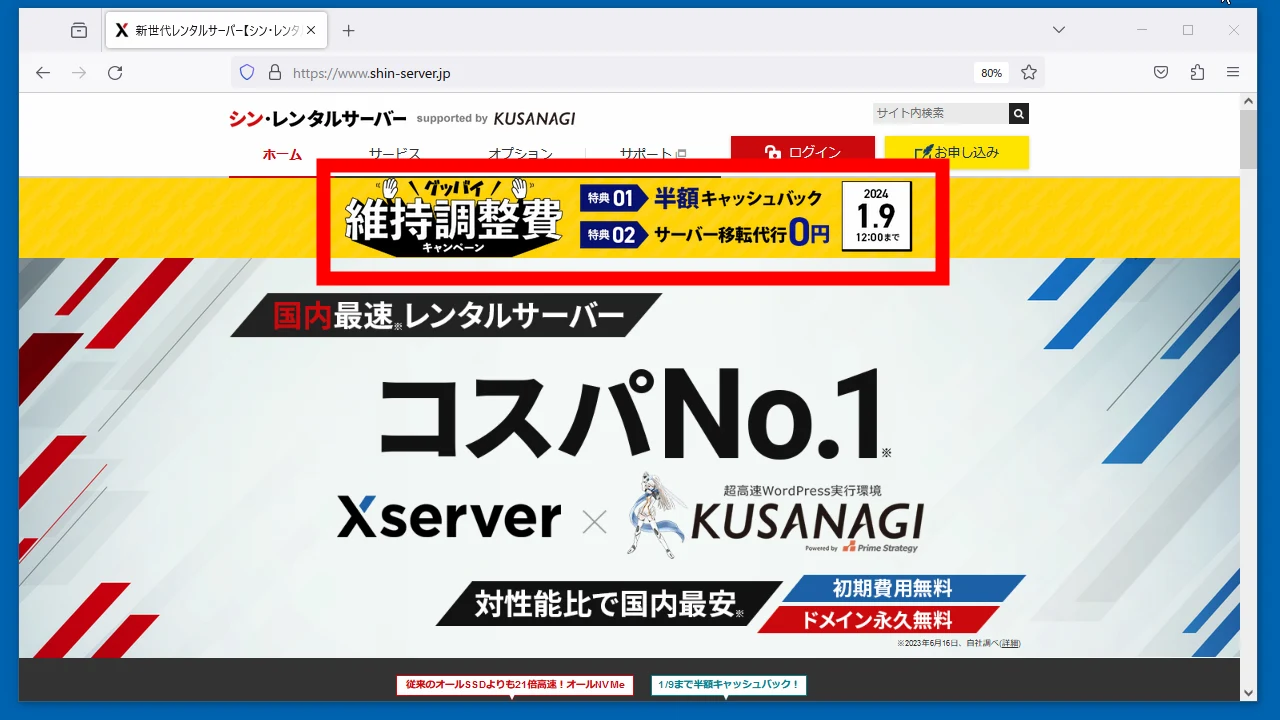This screenshot has height=720, width=1280.
Task: Click the reload page icon
Action: coord(114,72)
